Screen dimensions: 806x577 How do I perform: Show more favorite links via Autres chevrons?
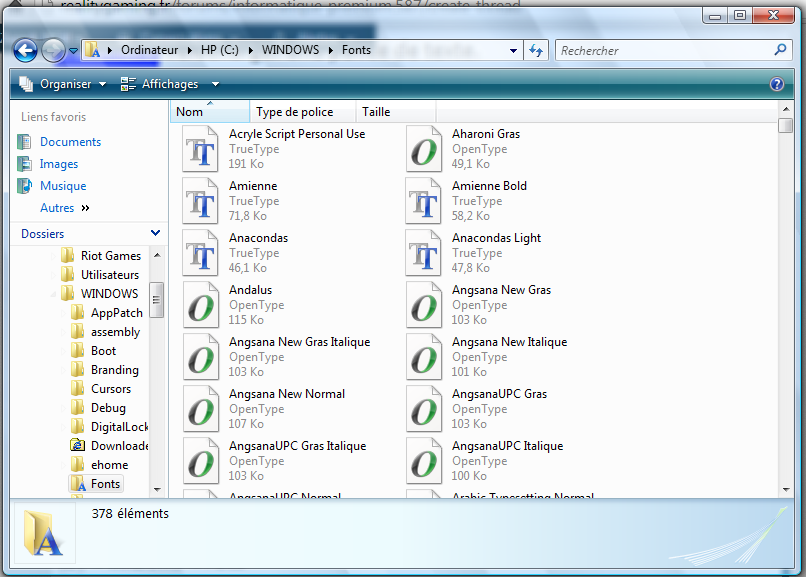pyautogui.click(x=85, y=208)
